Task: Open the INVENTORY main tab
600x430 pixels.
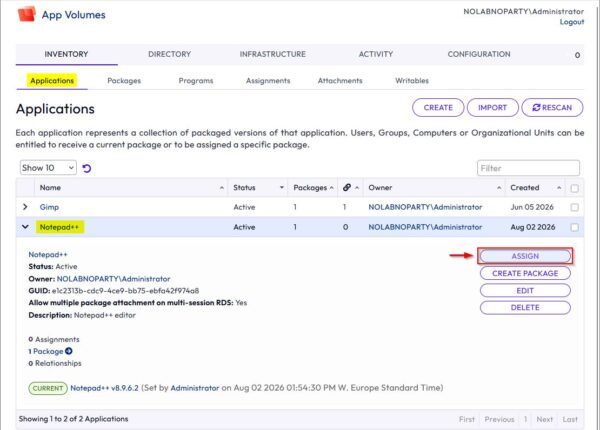Action: click(x=66, y=54)
